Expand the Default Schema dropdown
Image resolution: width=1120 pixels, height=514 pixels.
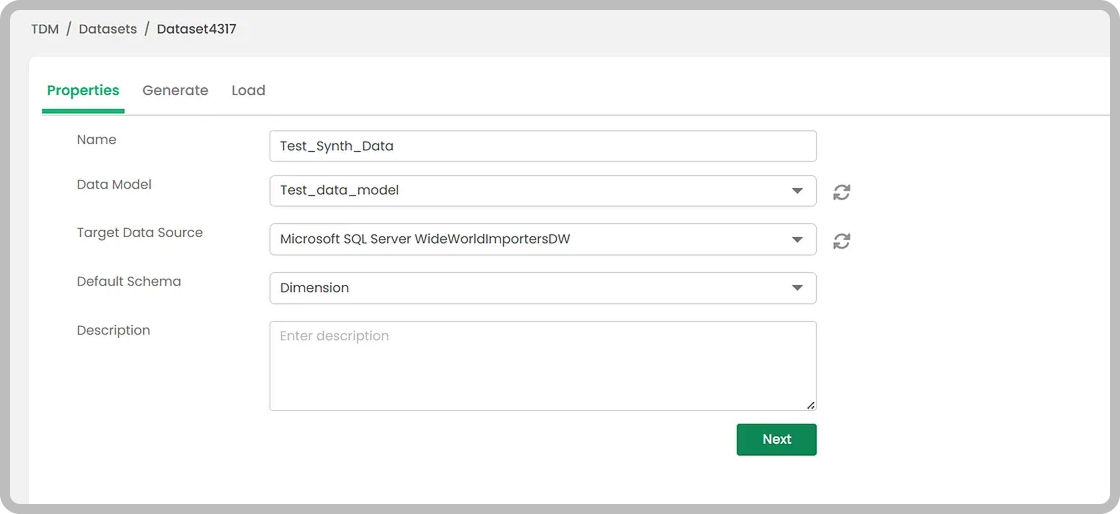(x=543, y=288)
